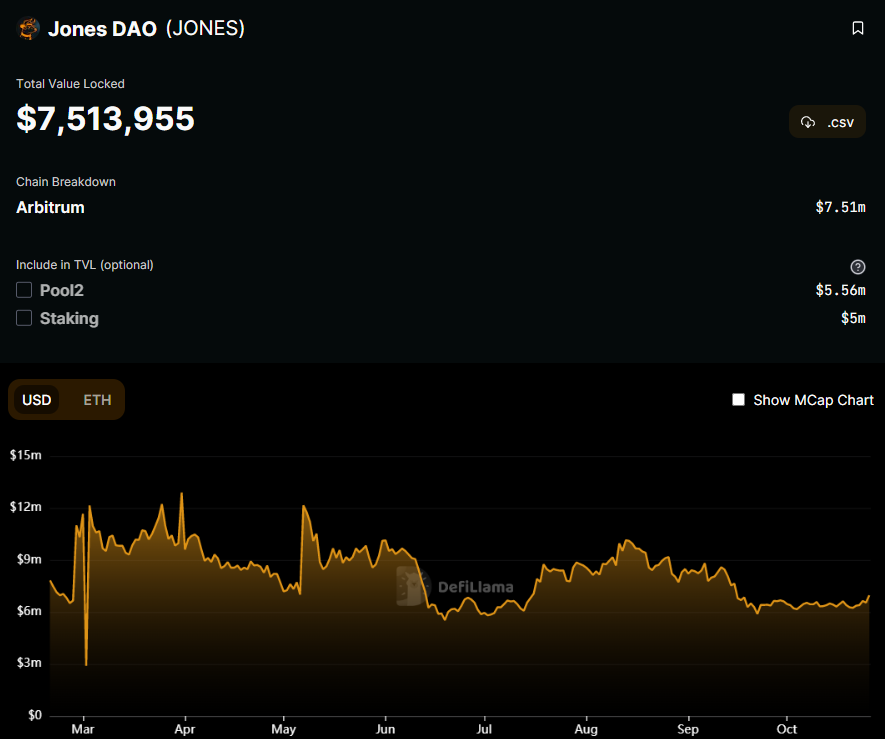Image resolution: width=885 pixels, height=739 pixels.
Task: Click the Jones DAO title text
Action: point(102,29)
